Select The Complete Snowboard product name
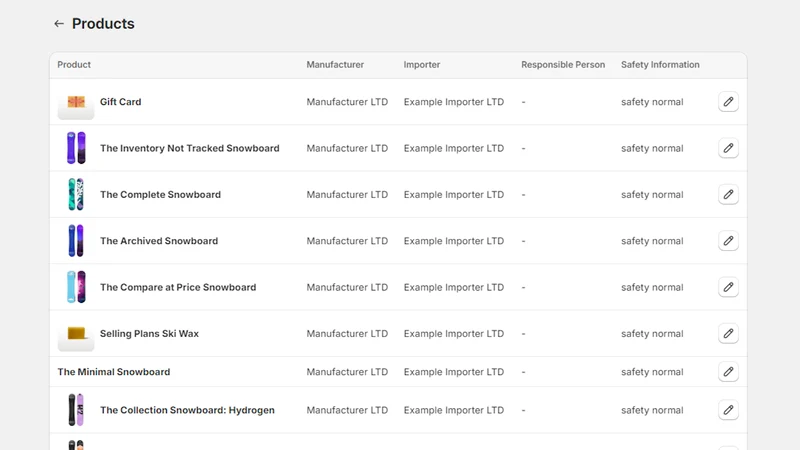This screenshot has width=800, height=450. [160, 194]
